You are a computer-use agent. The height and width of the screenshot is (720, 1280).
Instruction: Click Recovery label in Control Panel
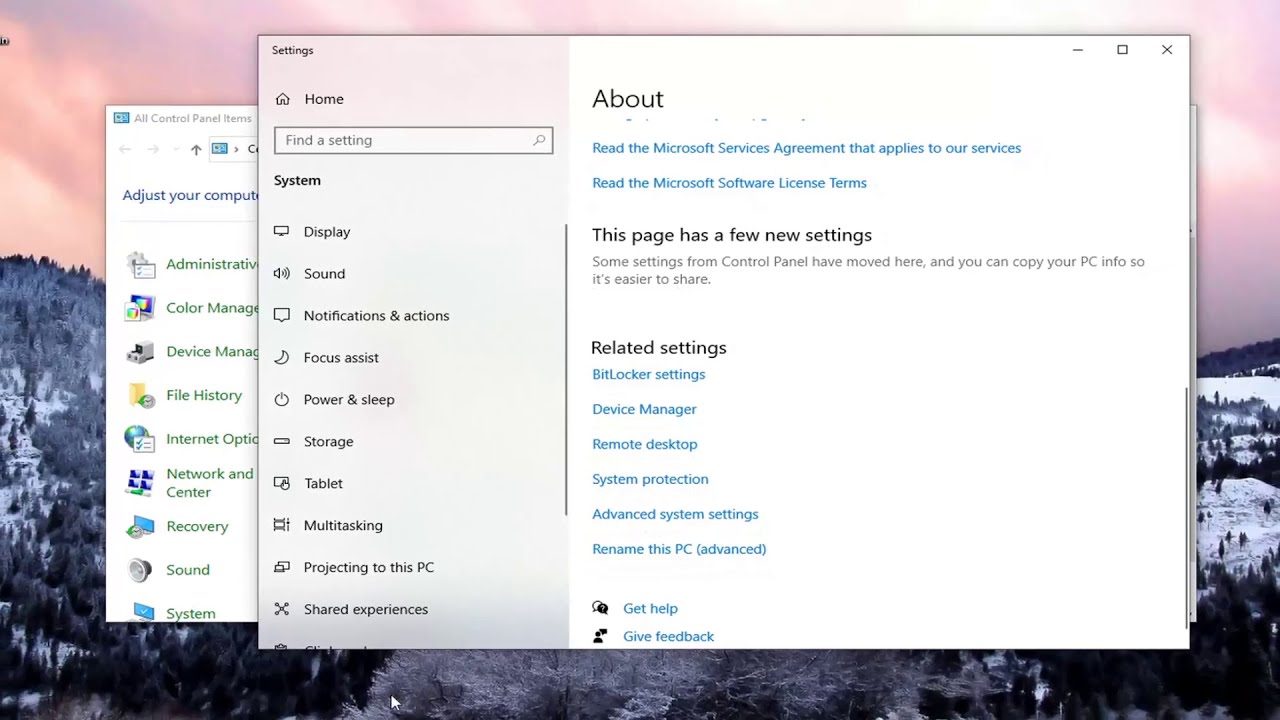(x=197, y=526)
